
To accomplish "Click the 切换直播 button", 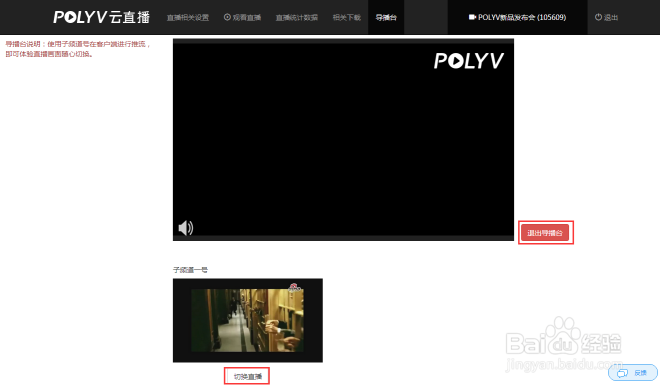I will [x=247, y=376].
